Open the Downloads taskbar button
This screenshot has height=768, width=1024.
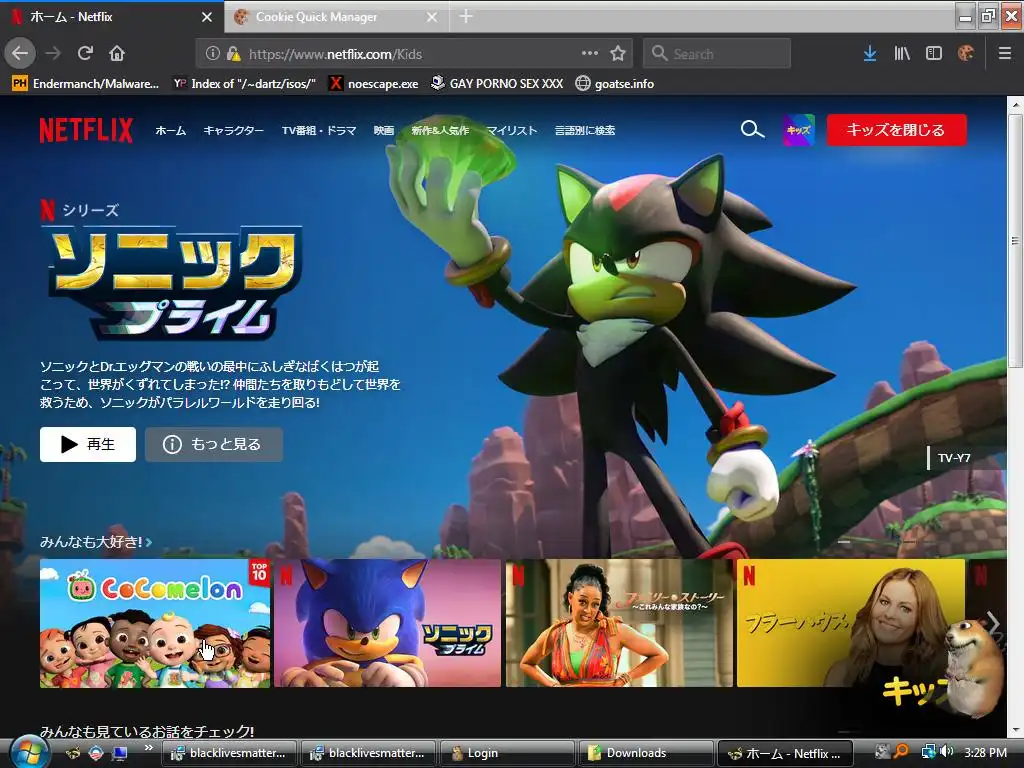pyautogui.click(x=646, y=753)
